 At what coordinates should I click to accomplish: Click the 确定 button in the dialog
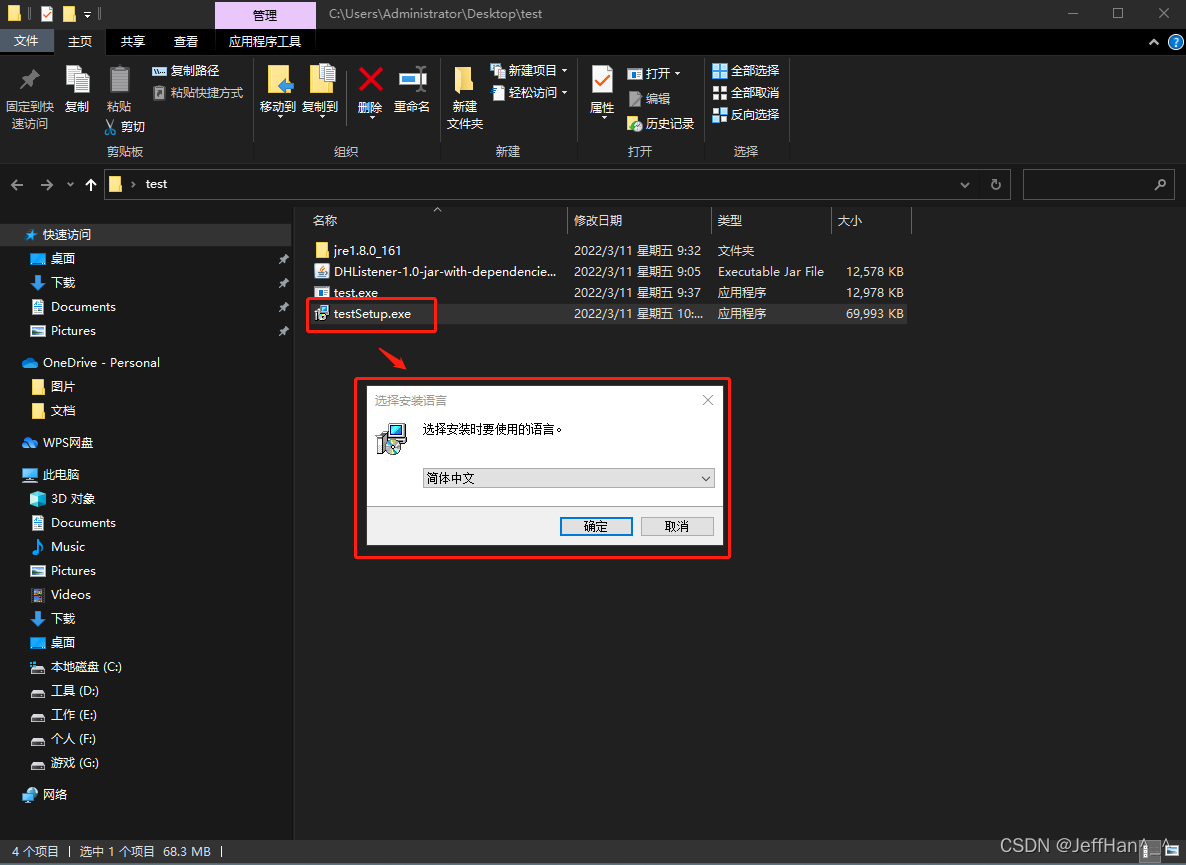point(596,525)
